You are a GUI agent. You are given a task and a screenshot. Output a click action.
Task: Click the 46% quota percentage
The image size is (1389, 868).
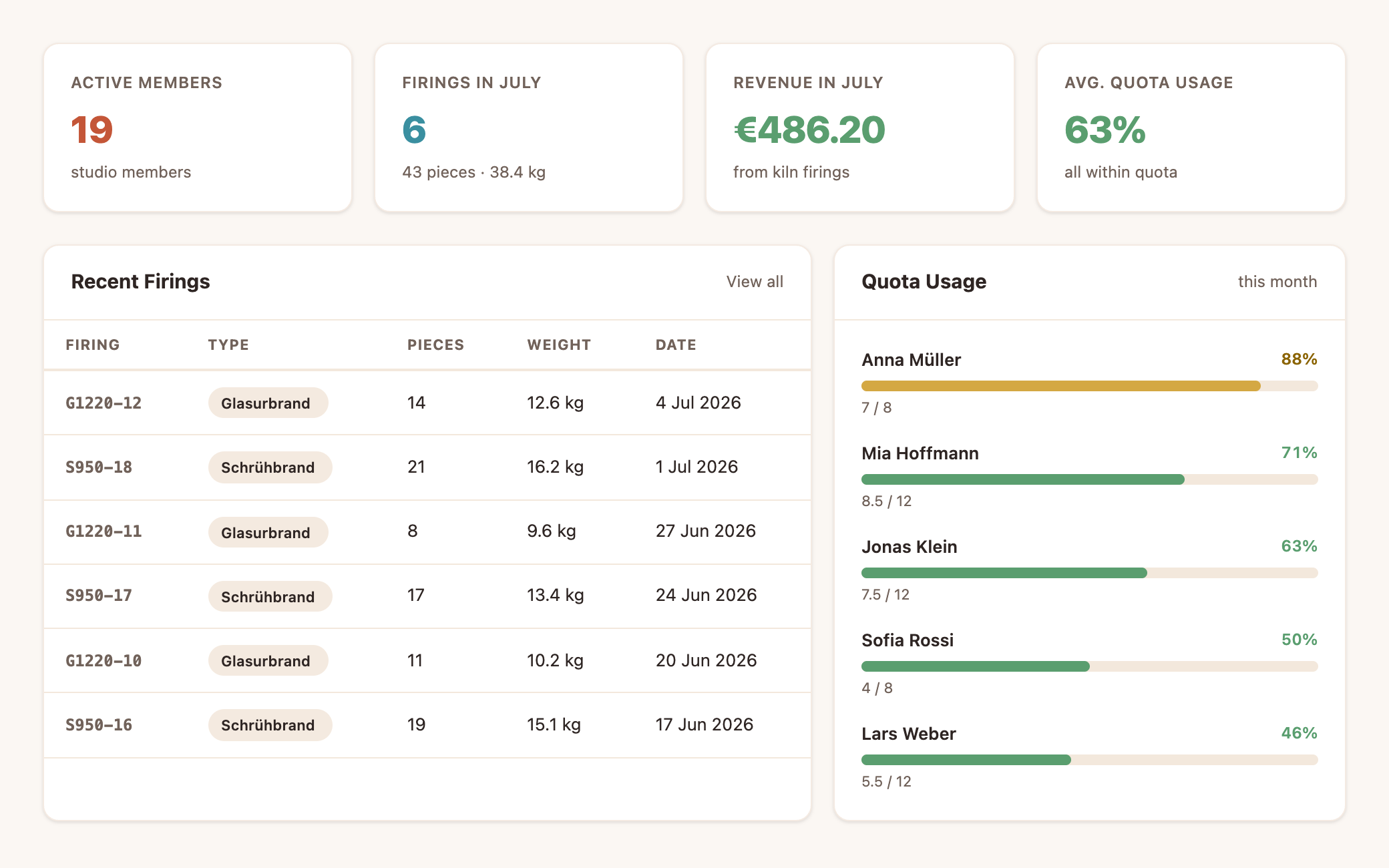click(1299, 733)
